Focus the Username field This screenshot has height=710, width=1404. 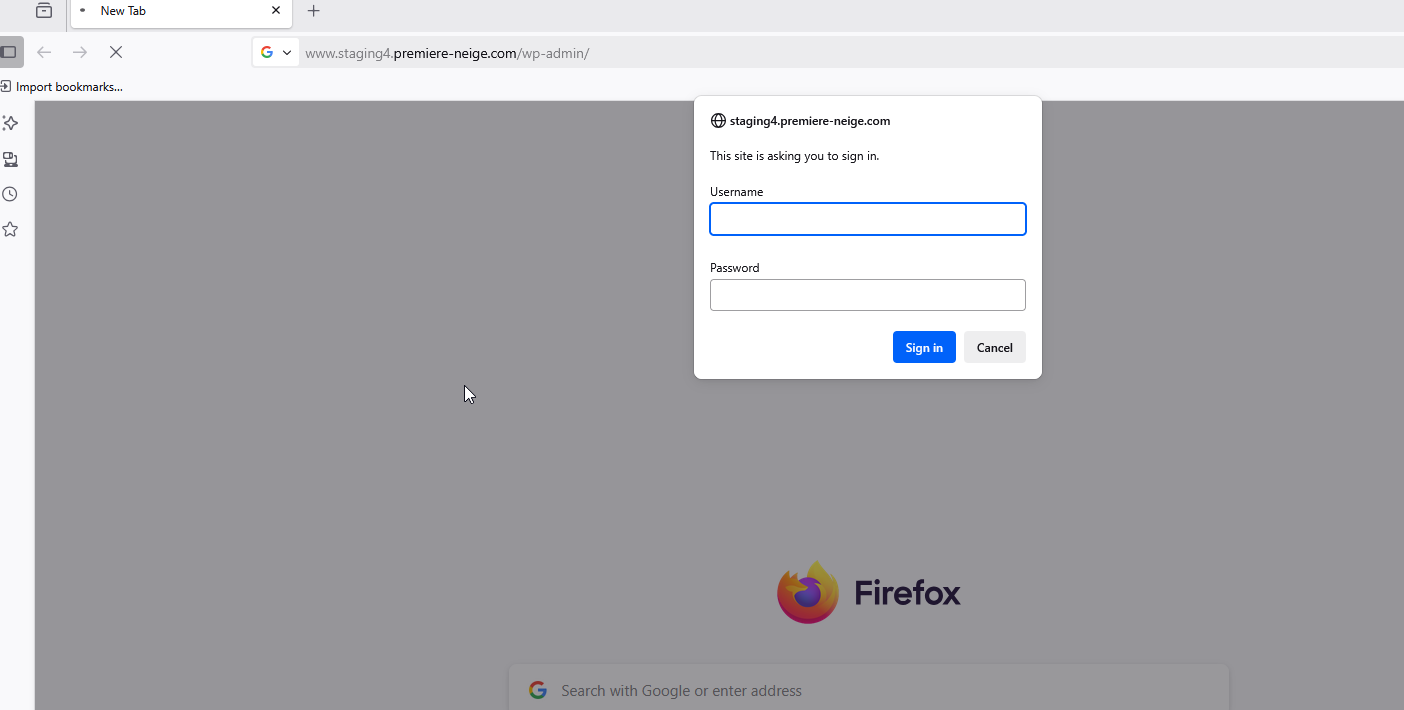868,219
